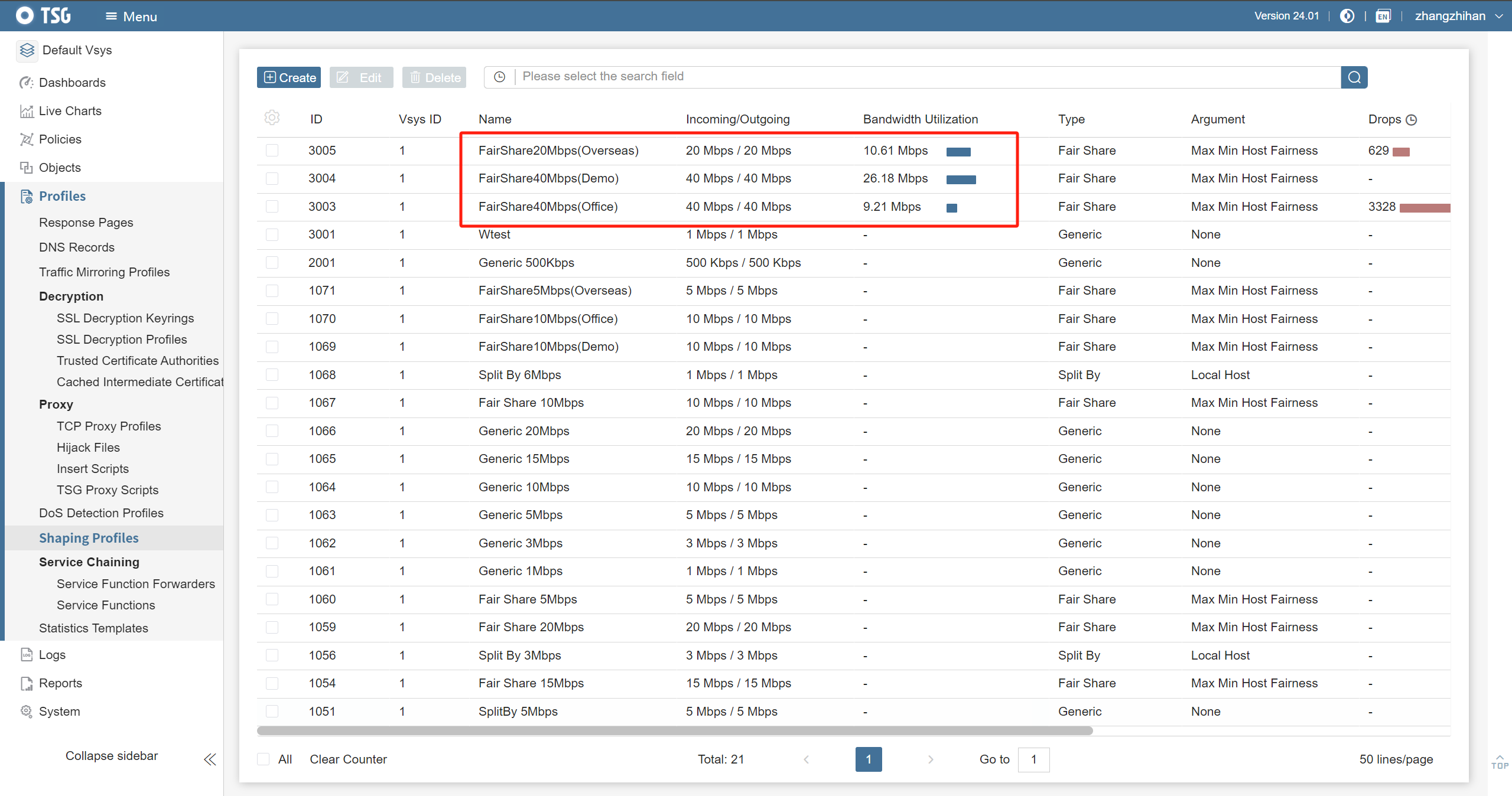Image resolution: width=1512 pixels, height=796 pixels.
Task: Click Clear Counter link
Action: tap(348, 759)
